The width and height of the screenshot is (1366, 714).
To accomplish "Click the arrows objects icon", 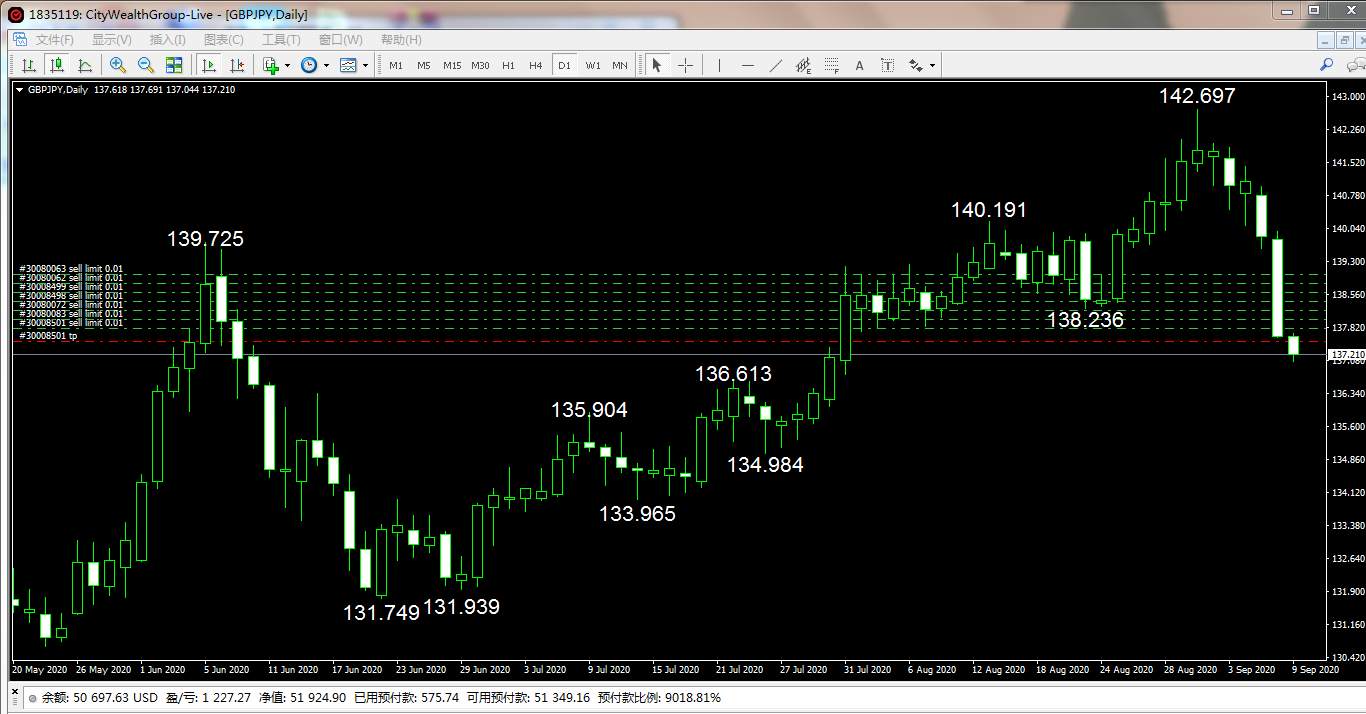I will pyautogui.click(x=915, y=65).
